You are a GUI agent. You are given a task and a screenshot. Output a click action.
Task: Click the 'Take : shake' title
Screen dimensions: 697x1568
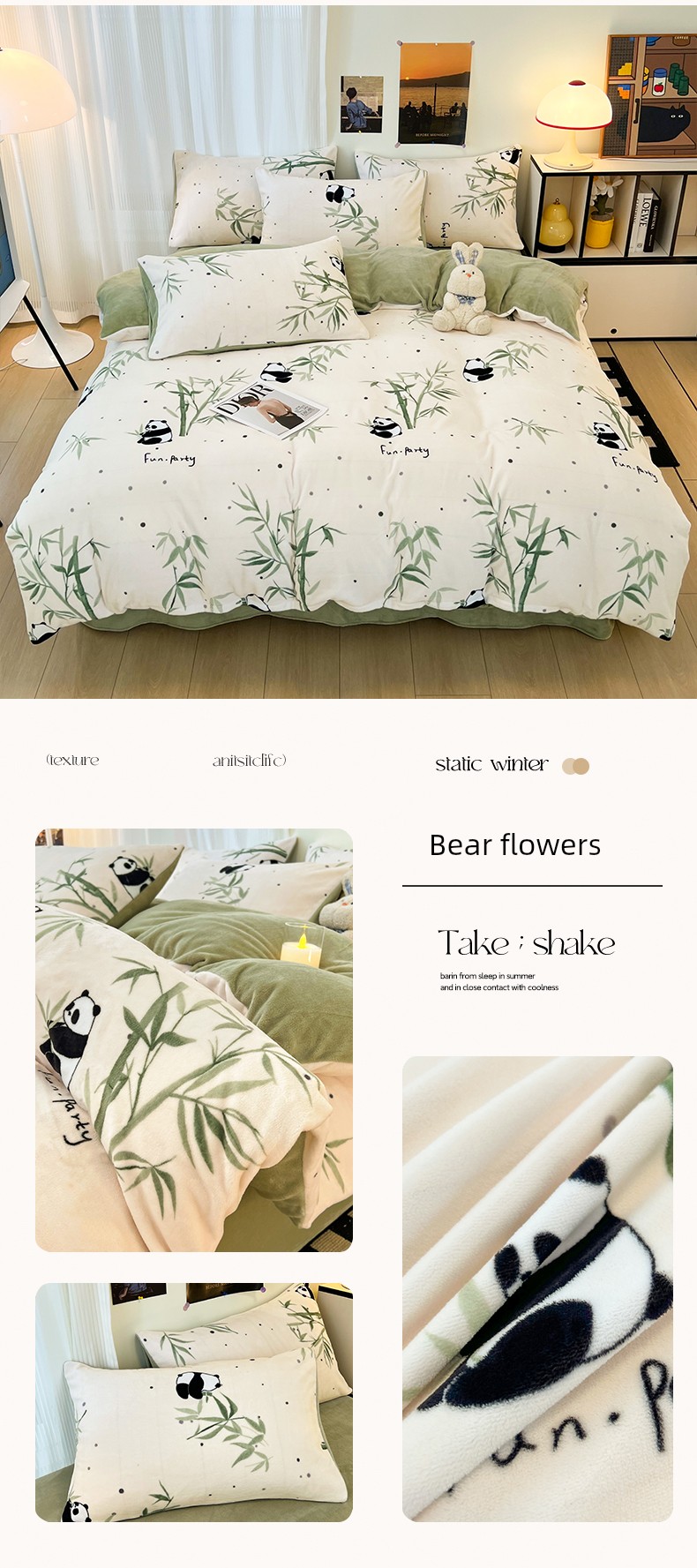526,943
